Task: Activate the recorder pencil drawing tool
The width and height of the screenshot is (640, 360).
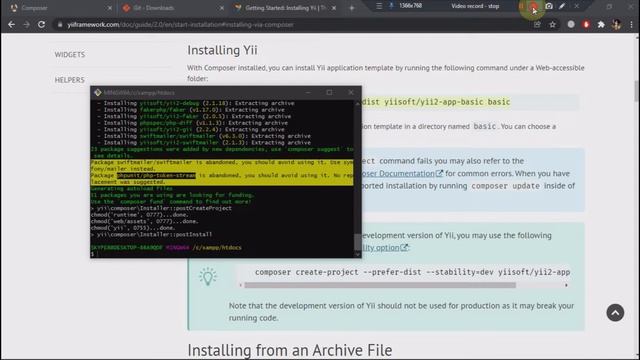Action: click(x=562, y=6)
